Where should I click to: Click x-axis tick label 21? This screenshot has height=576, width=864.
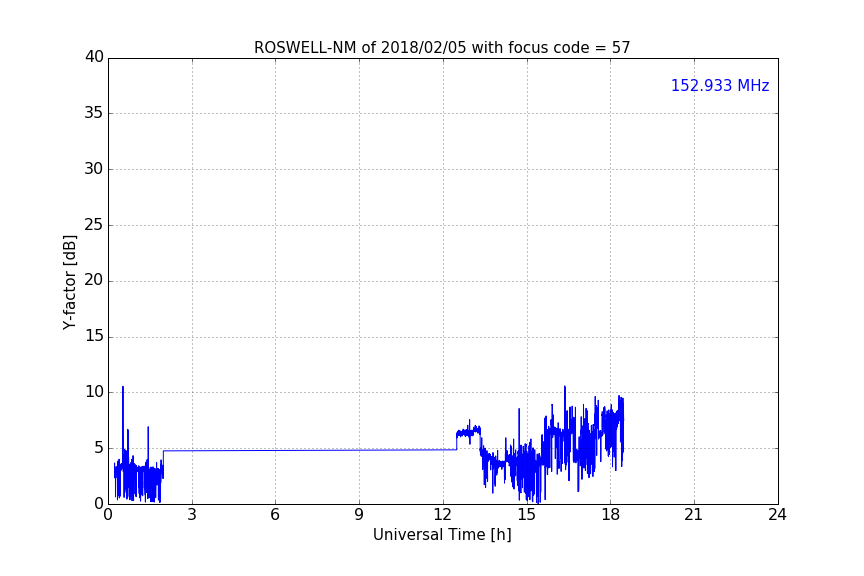[694, 515]
